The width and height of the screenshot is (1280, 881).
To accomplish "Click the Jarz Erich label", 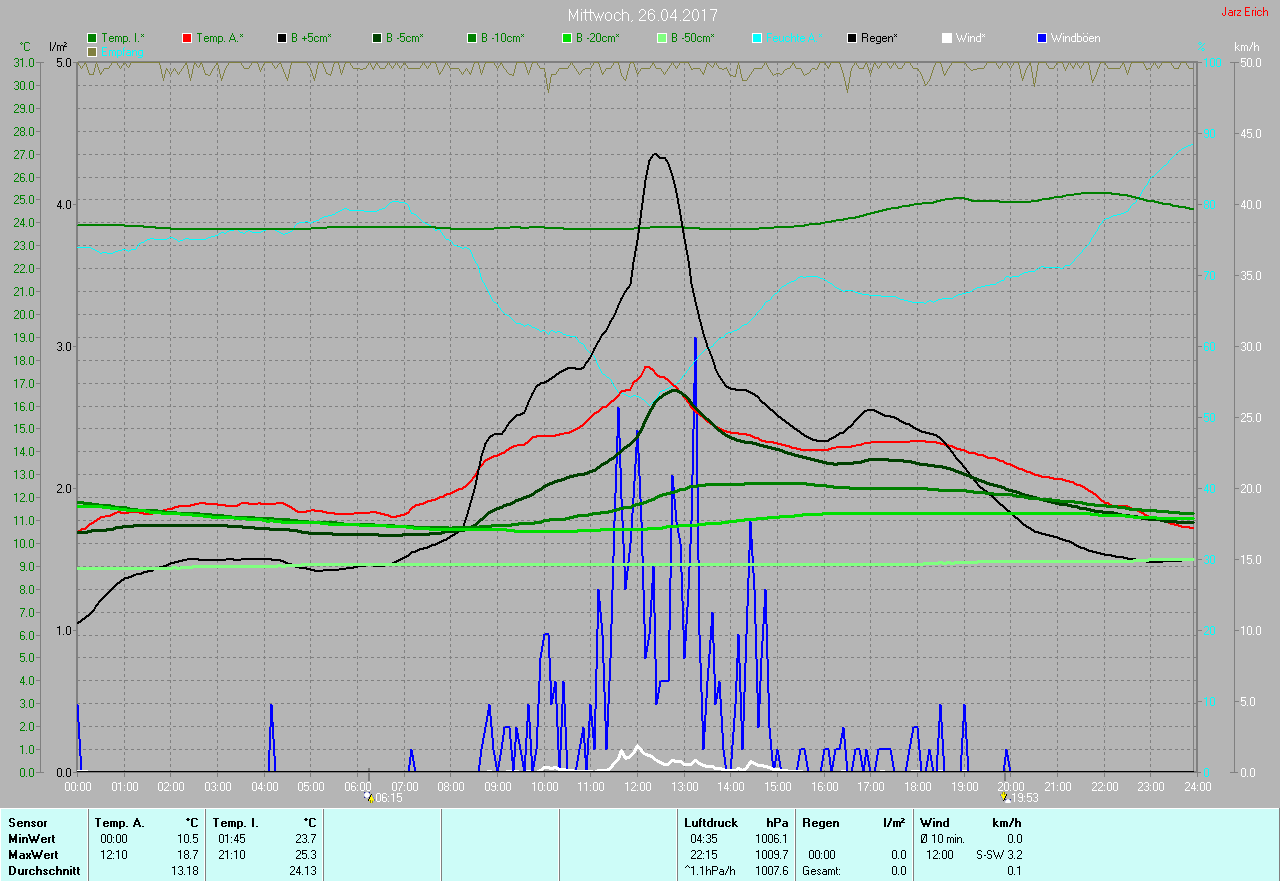I will point(1245,12).
